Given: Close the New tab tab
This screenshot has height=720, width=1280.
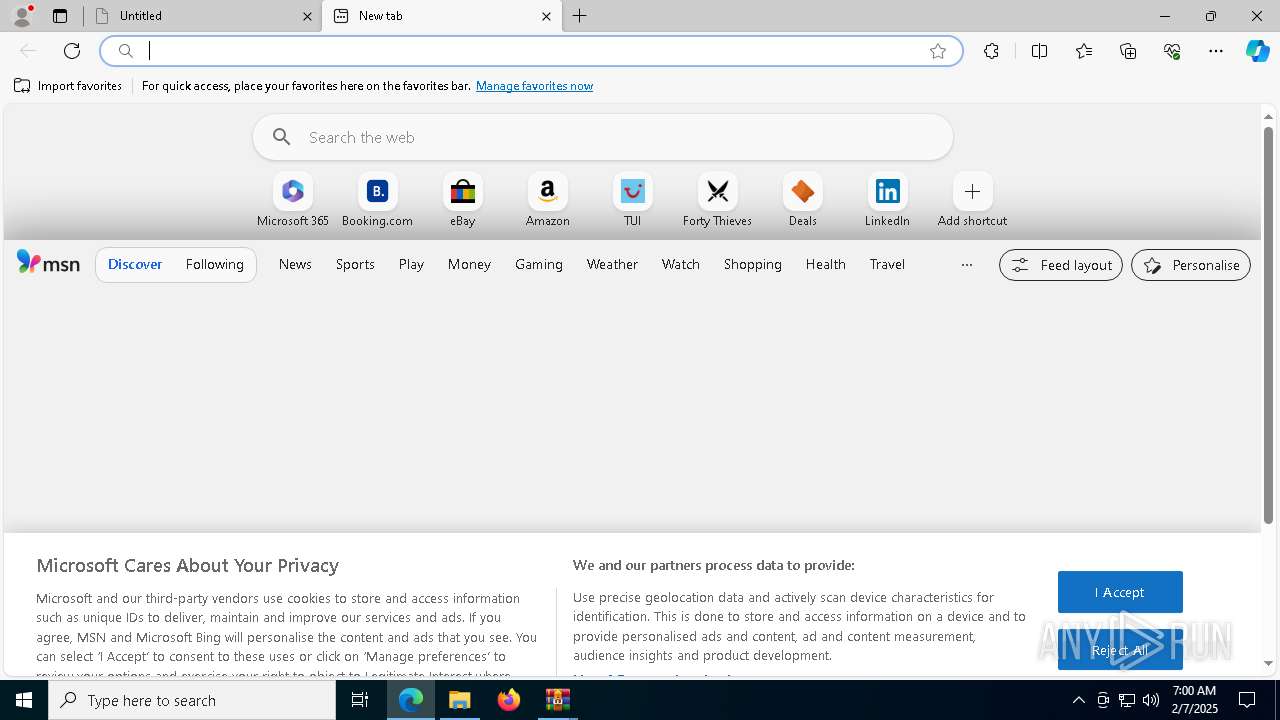Looking at the screenshot, I should [546, 16].
